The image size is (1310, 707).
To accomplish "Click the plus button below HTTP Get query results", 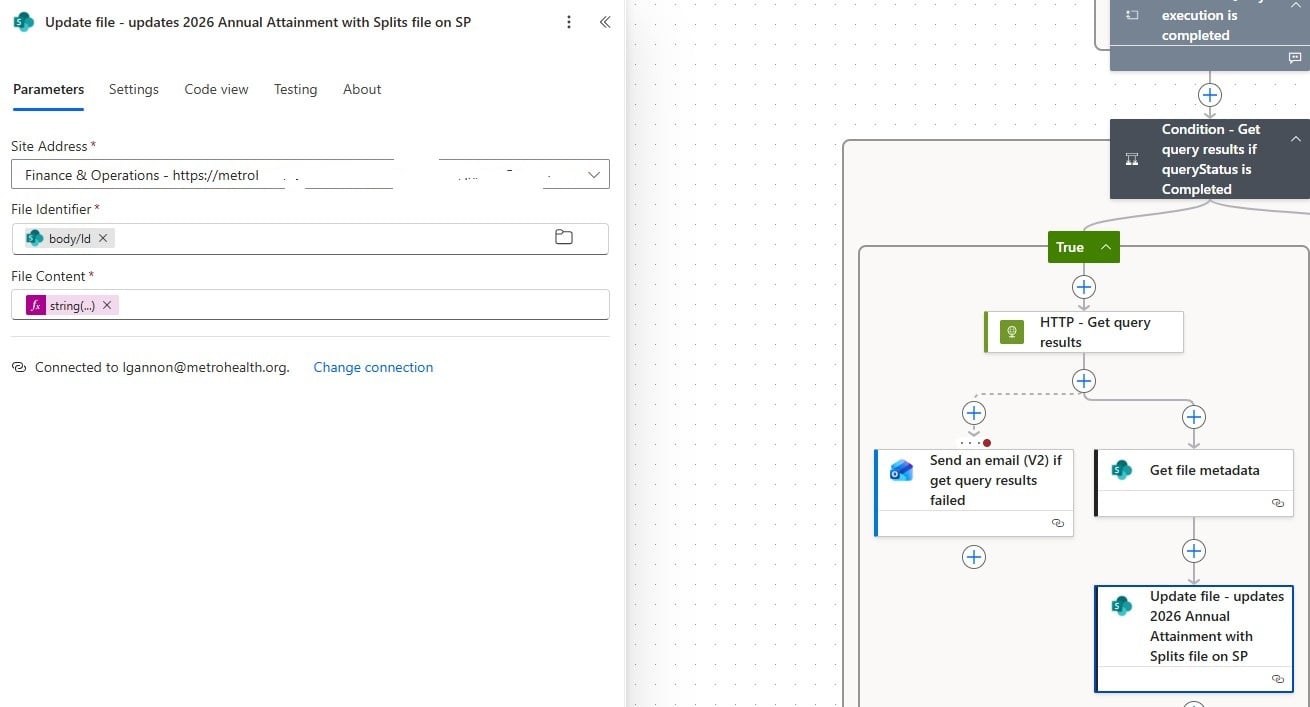I will tap(1084, 380).
